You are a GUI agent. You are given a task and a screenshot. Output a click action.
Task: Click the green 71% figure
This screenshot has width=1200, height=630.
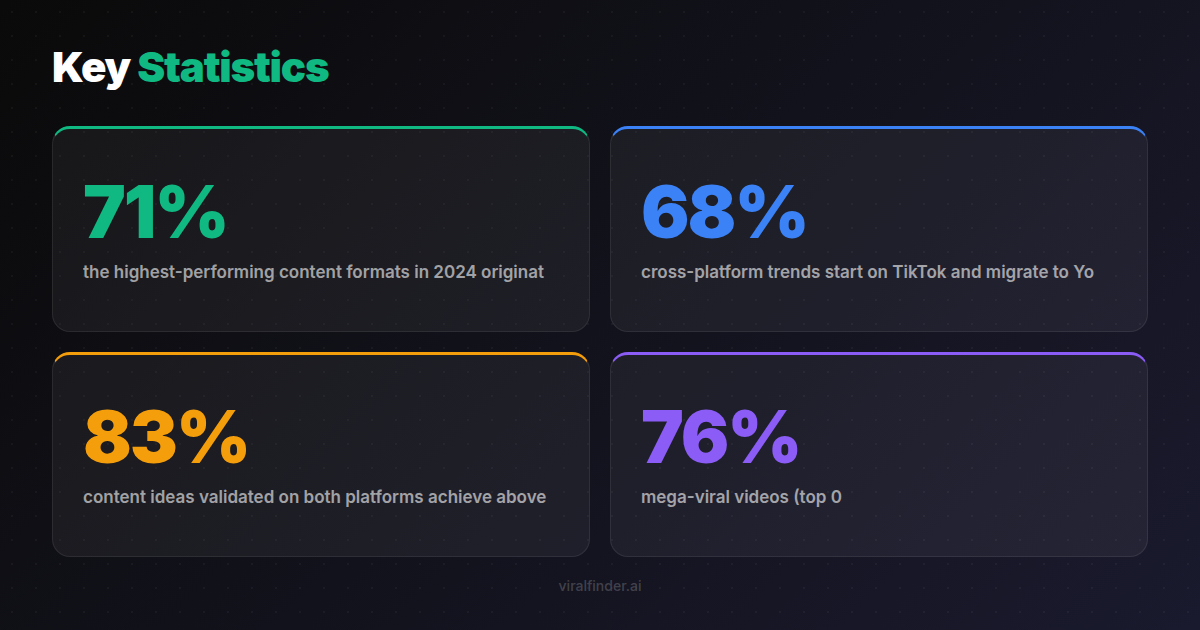coord(154,212)
